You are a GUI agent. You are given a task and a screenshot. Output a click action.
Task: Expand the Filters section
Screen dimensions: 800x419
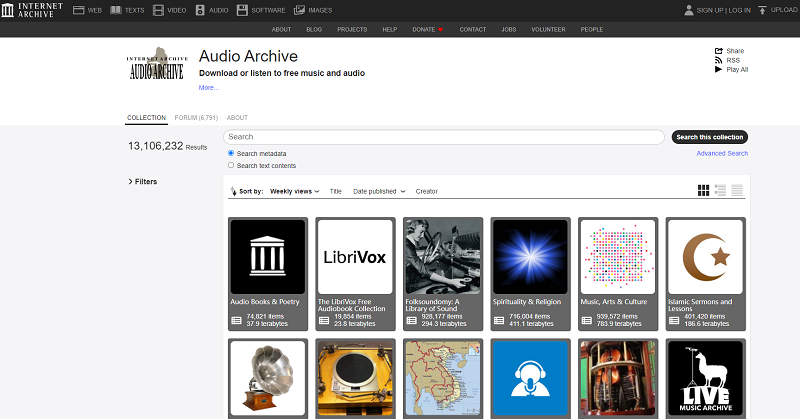(x=142, y=182)
